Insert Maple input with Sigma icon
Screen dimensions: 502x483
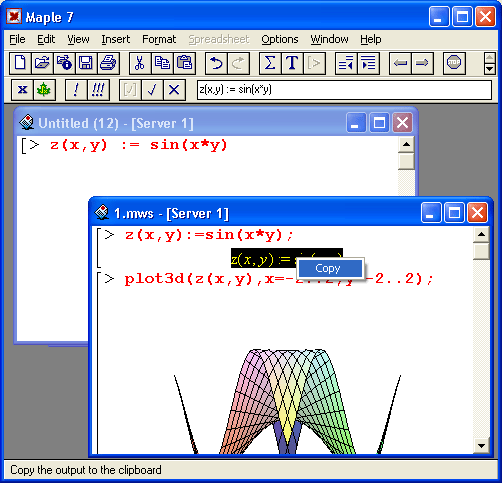(270, 63)
